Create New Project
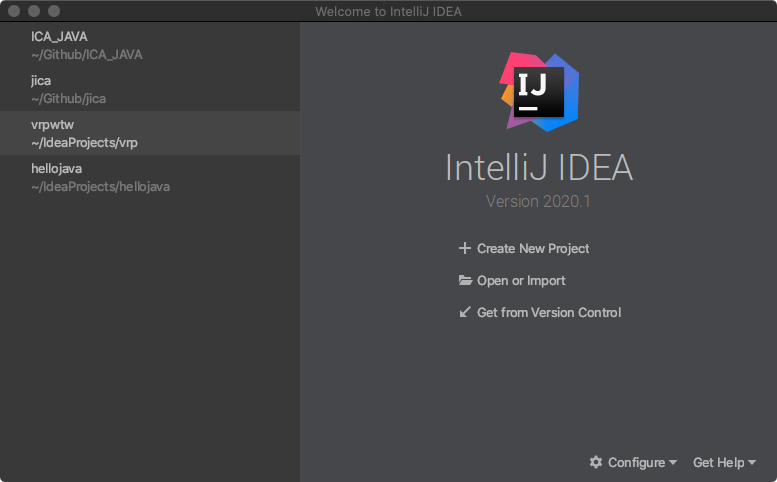Viewport: 777px width, 482px height. pos(533,248)
